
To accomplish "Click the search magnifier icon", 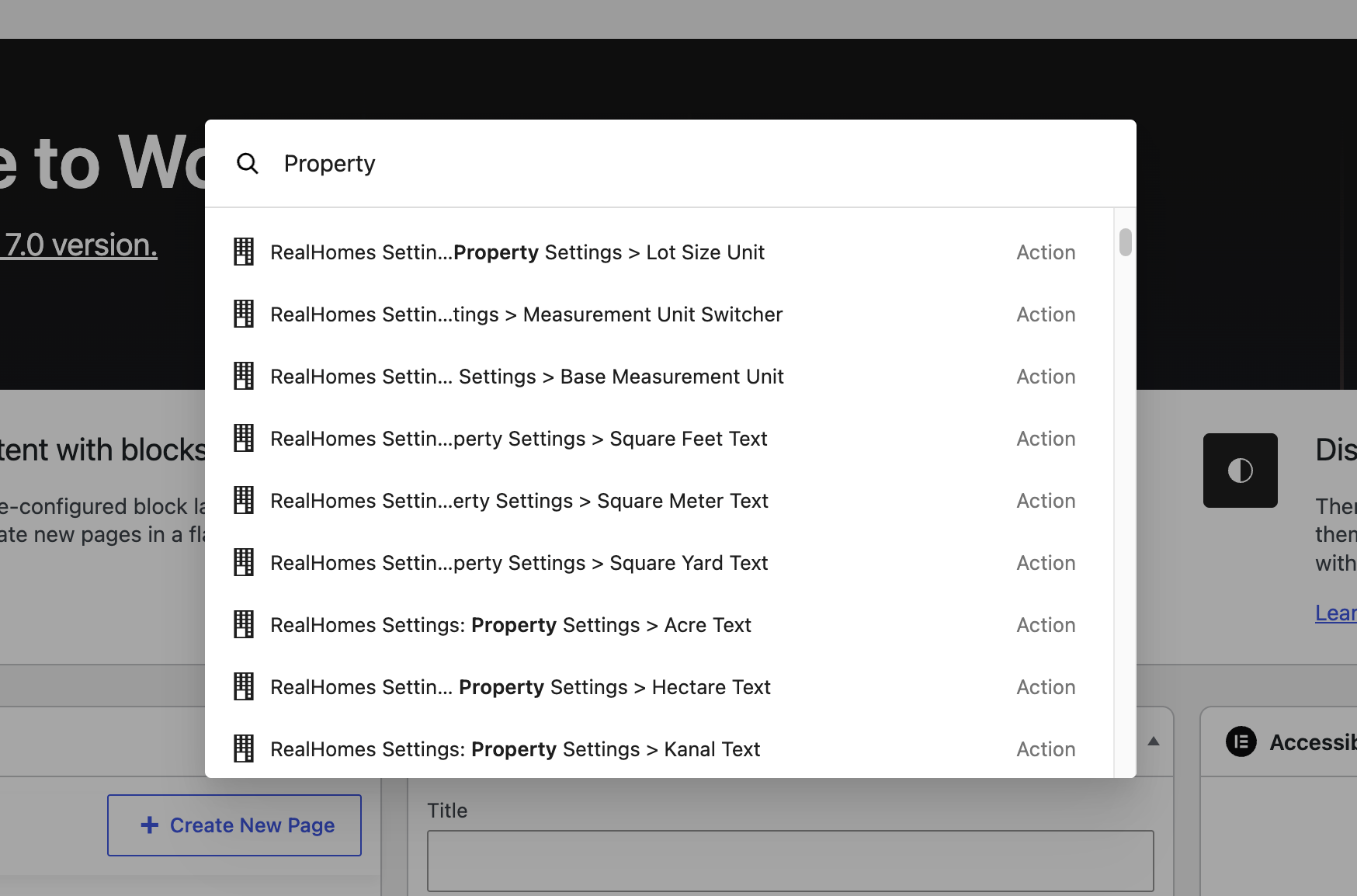I will (248, 164).
